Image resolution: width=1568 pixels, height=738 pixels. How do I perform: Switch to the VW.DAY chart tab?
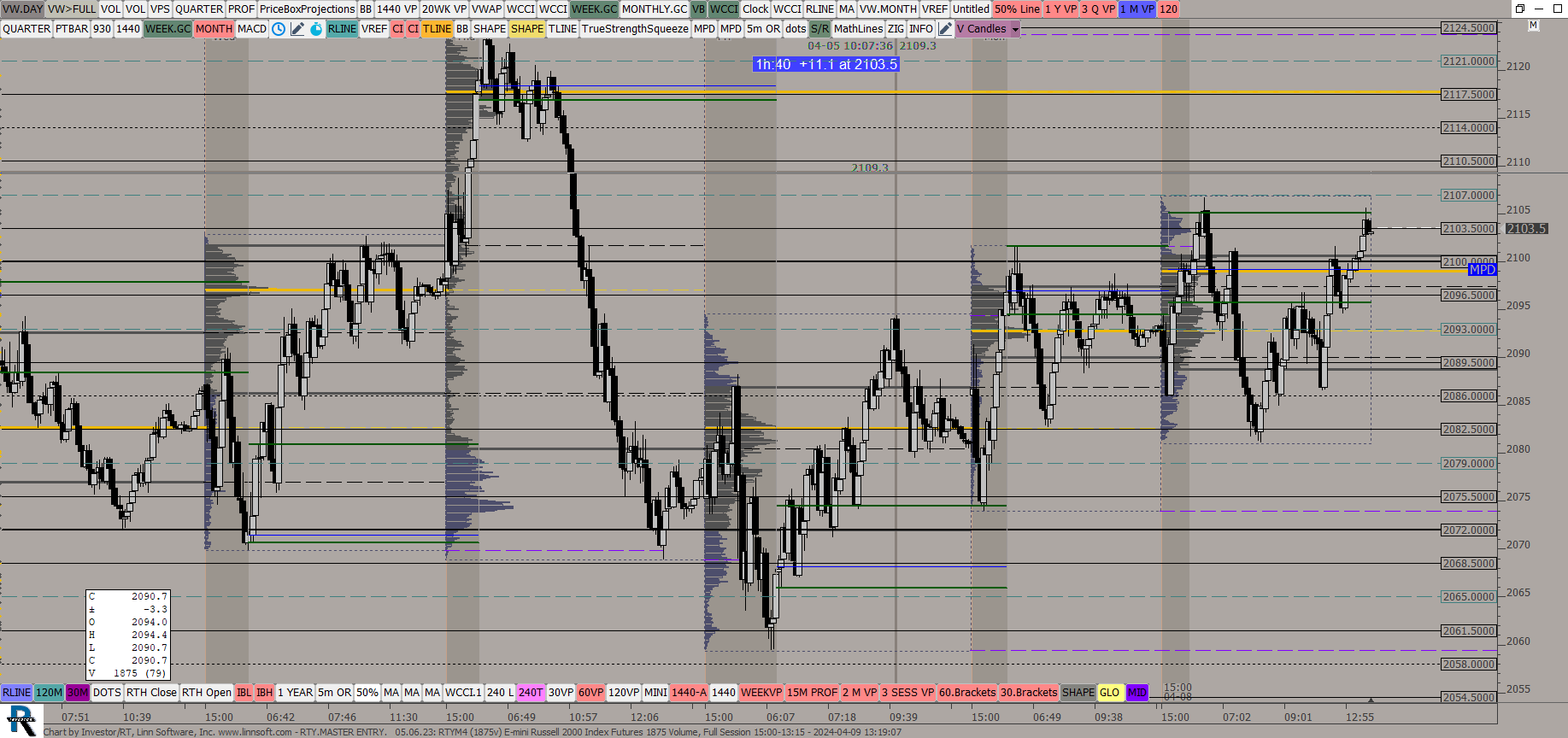(x=22, y=9)
